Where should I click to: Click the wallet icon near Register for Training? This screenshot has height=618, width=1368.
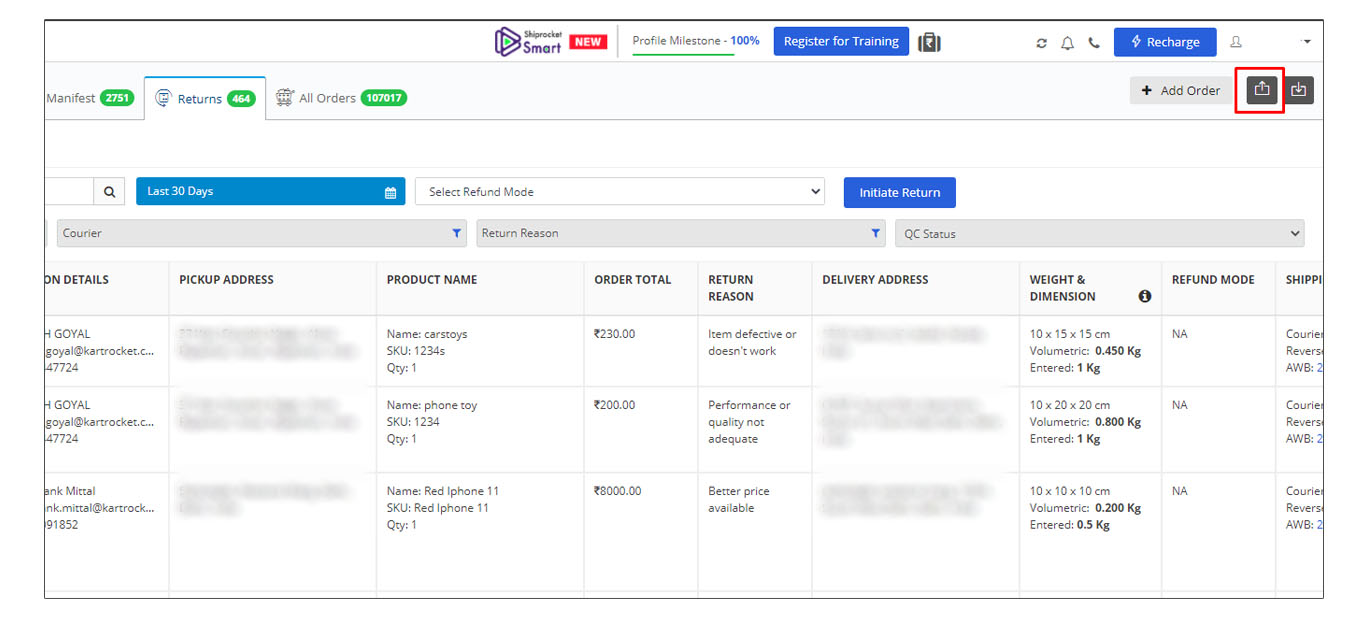930,42
